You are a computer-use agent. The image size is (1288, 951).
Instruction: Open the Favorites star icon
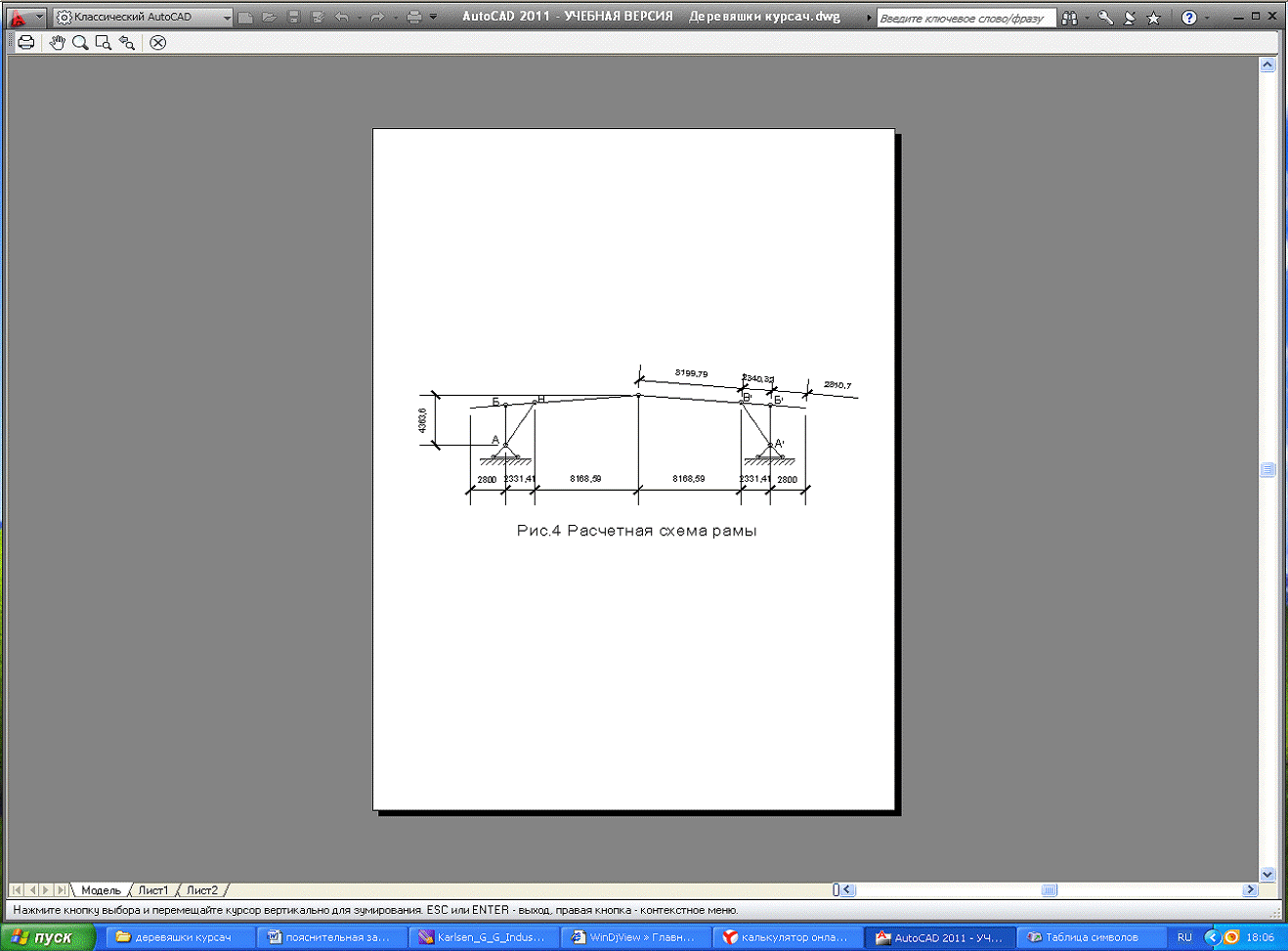[1153, 18]
